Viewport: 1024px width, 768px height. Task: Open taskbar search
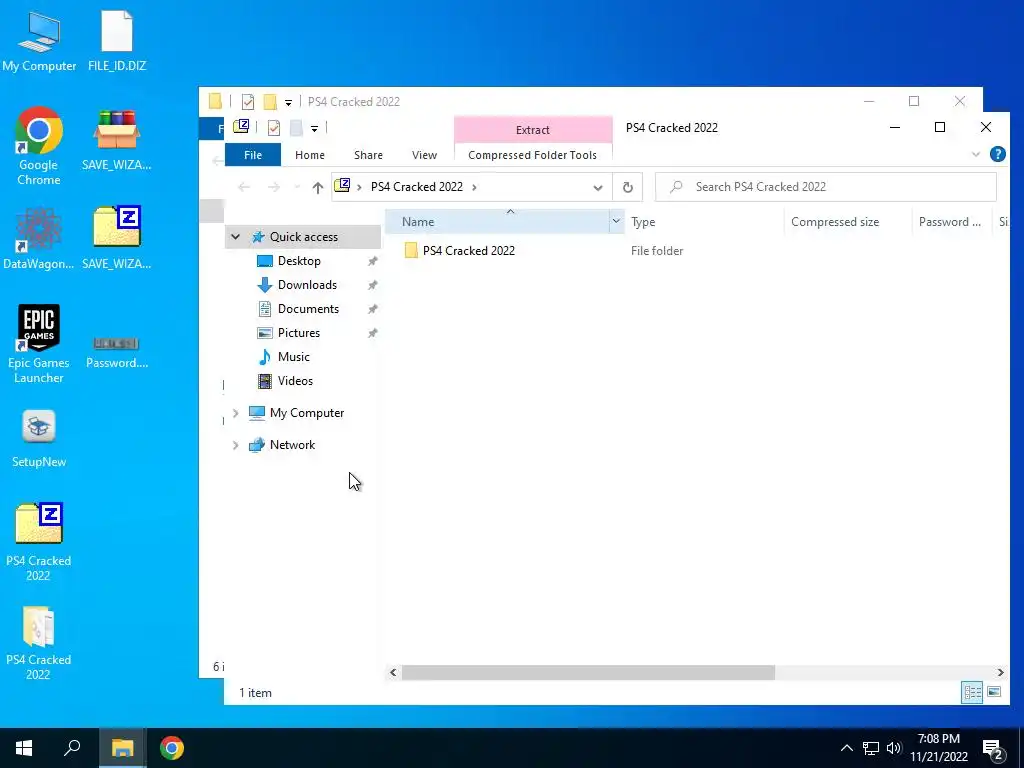[x=72, y=748]
